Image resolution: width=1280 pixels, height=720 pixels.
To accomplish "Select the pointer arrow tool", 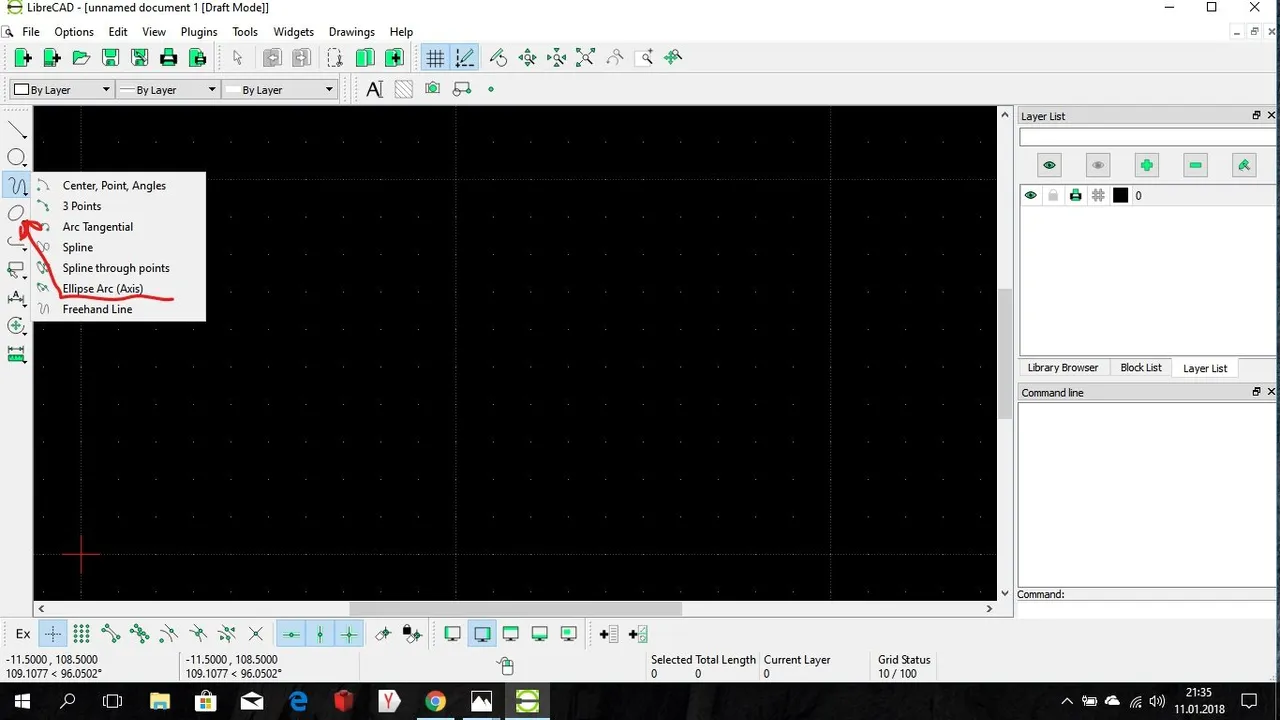I will (237, 58).
